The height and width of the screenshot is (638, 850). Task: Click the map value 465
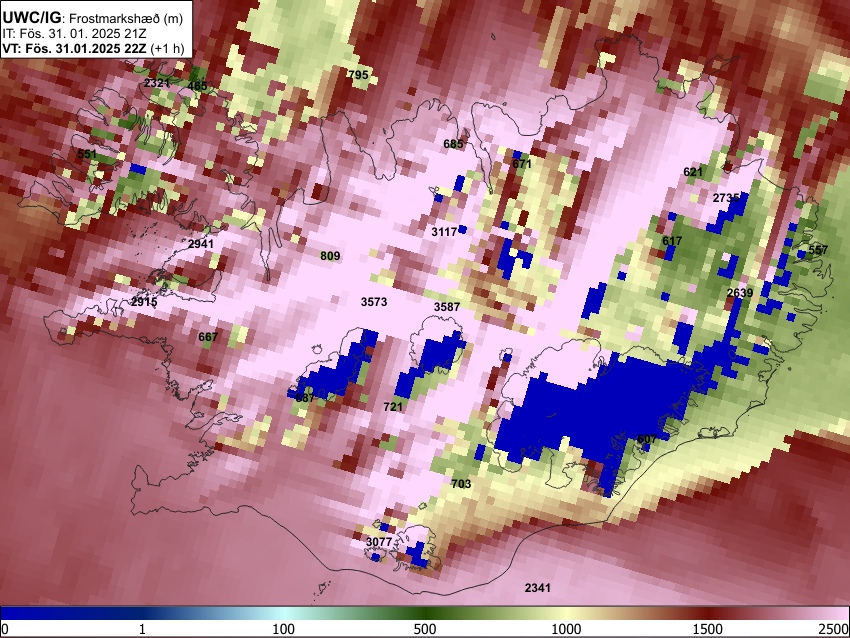click(197, 86)
